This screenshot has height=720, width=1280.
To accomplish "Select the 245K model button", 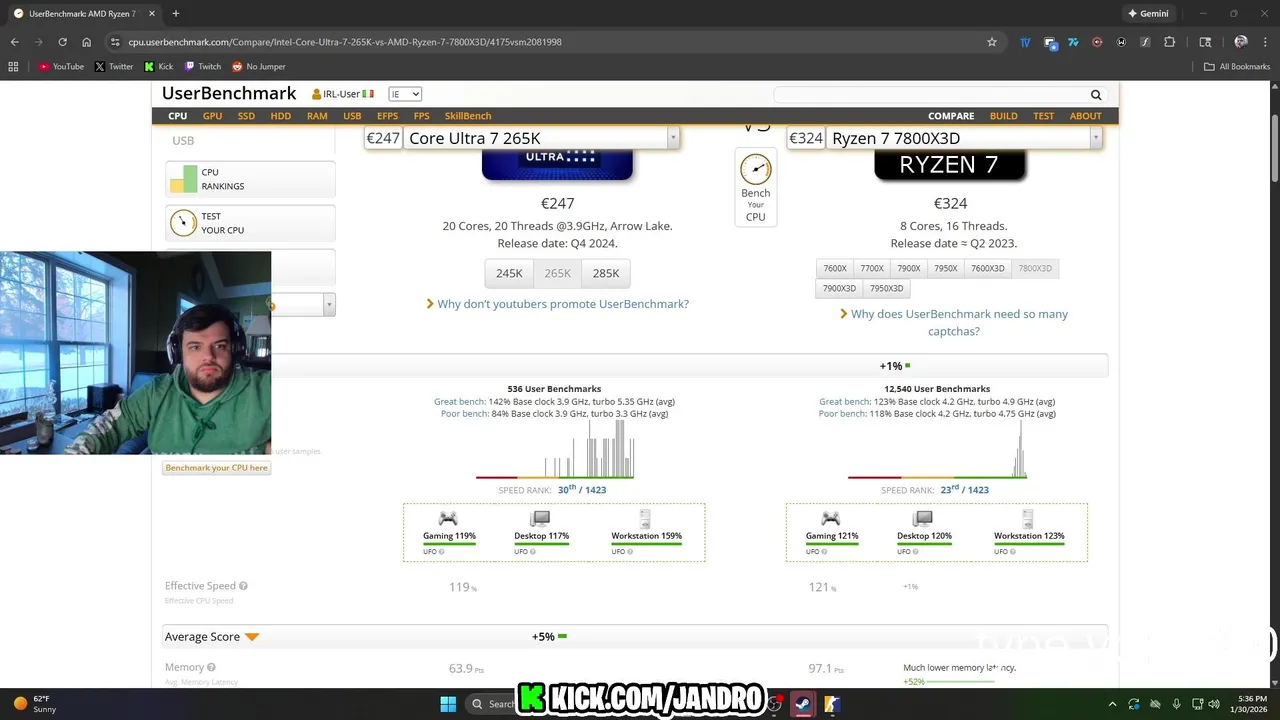I will tap(509, 273).
